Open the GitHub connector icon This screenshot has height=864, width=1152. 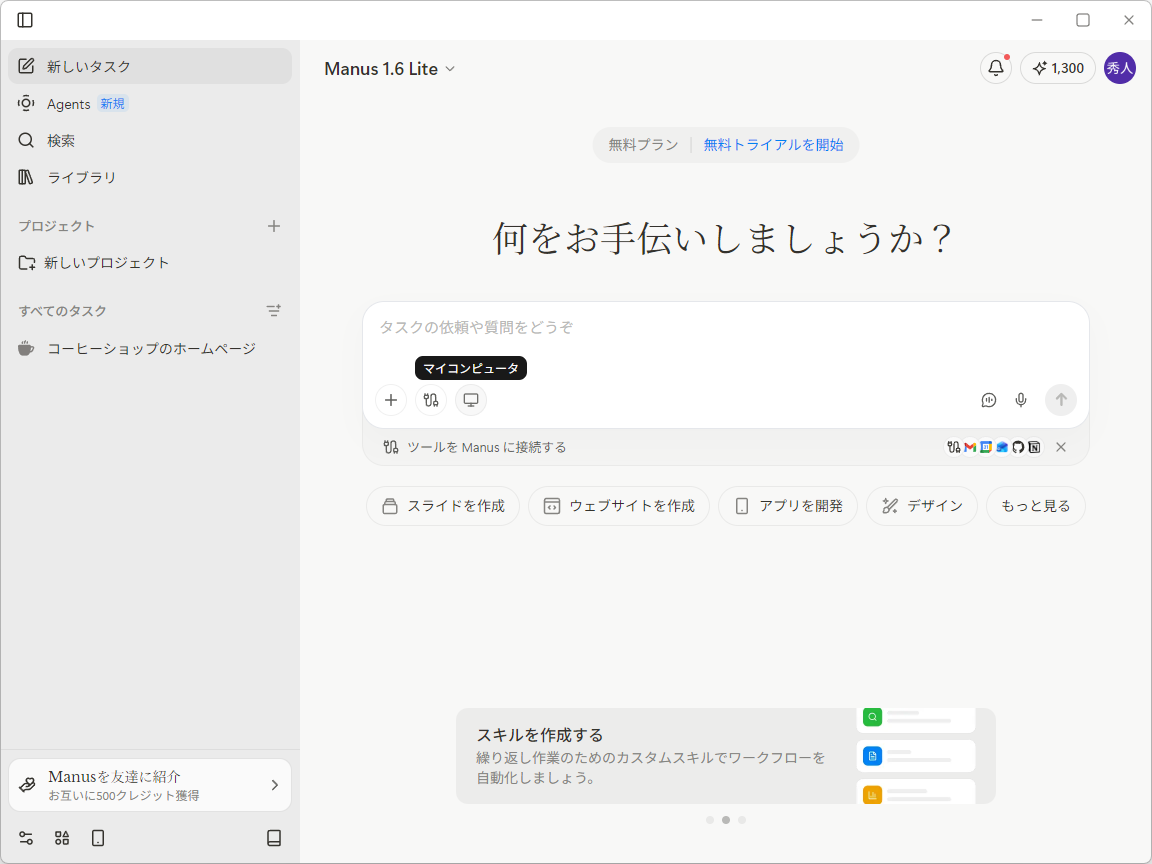[x=1019, y=447]
